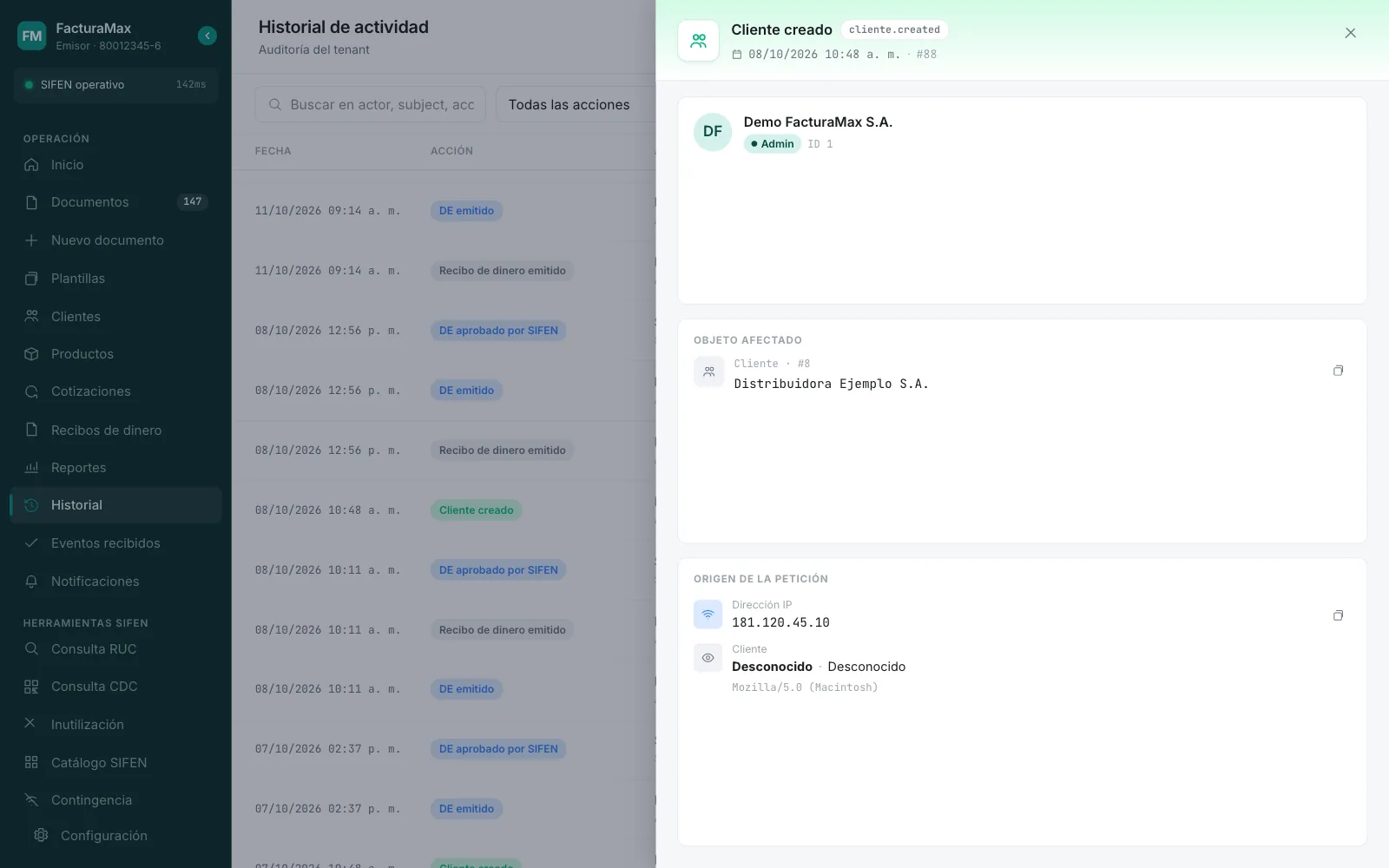Focus the Buscar en actor search field

[372, 104]
